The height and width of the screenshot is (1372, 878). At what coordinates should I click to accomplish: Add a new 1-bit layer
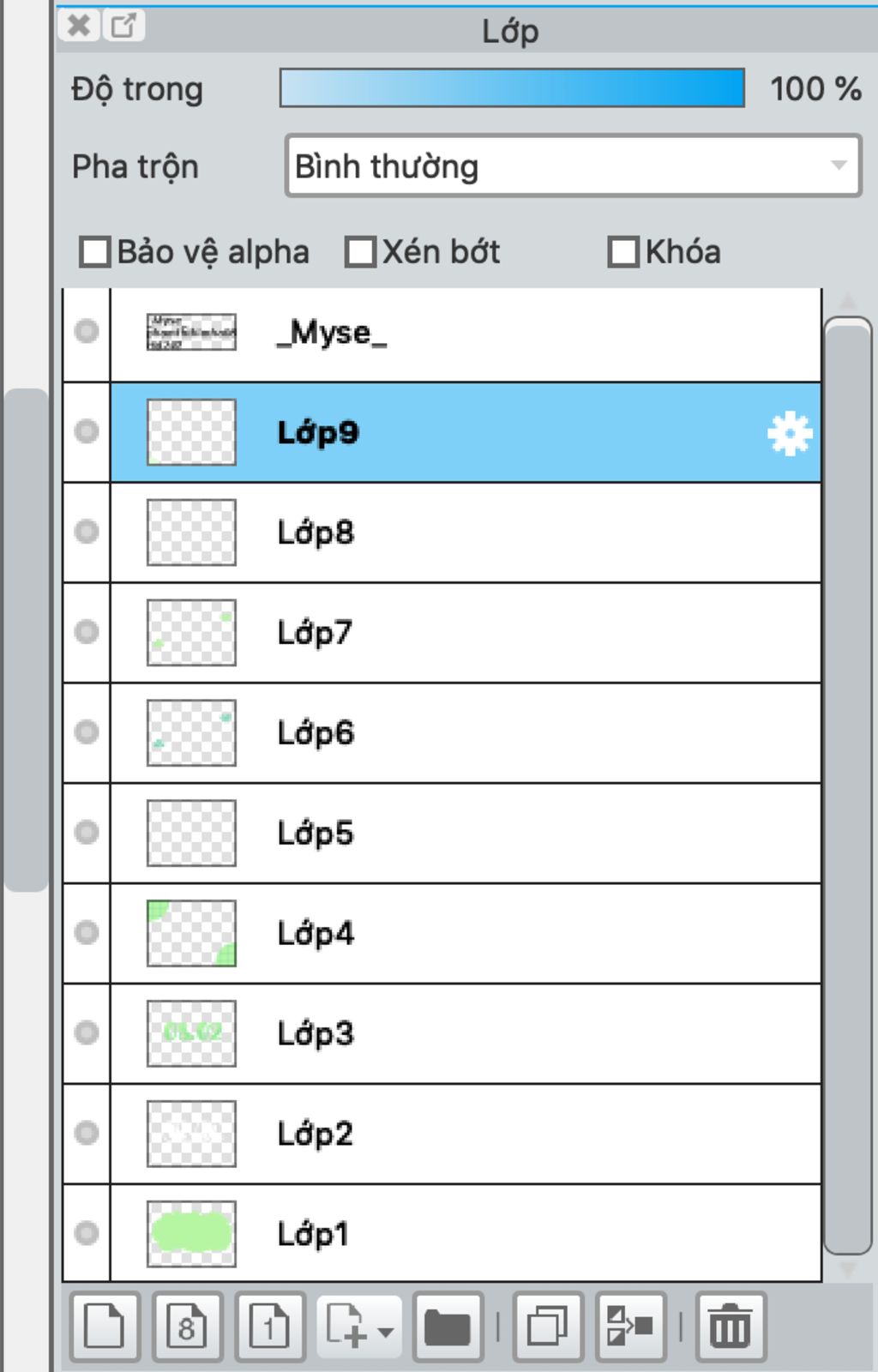(270, 1327)
